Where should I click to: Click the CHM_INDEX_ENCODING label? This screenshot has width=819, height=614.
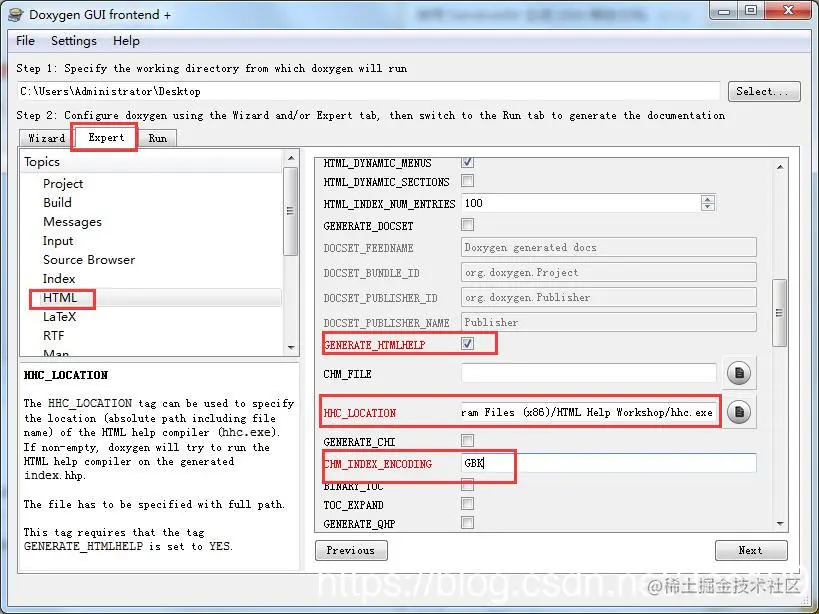pyautogui.click(x=378, y=464)
